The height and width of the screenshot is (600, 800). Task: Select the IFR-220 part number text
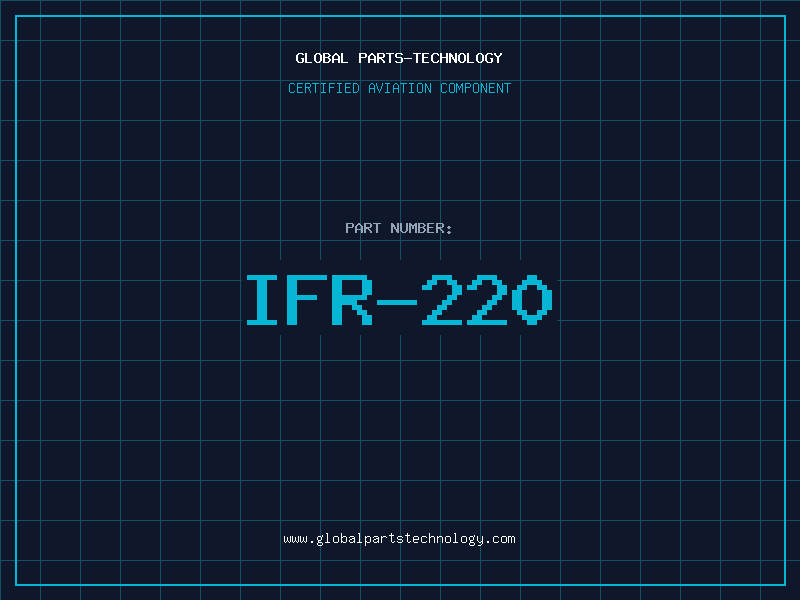[399, 299]
